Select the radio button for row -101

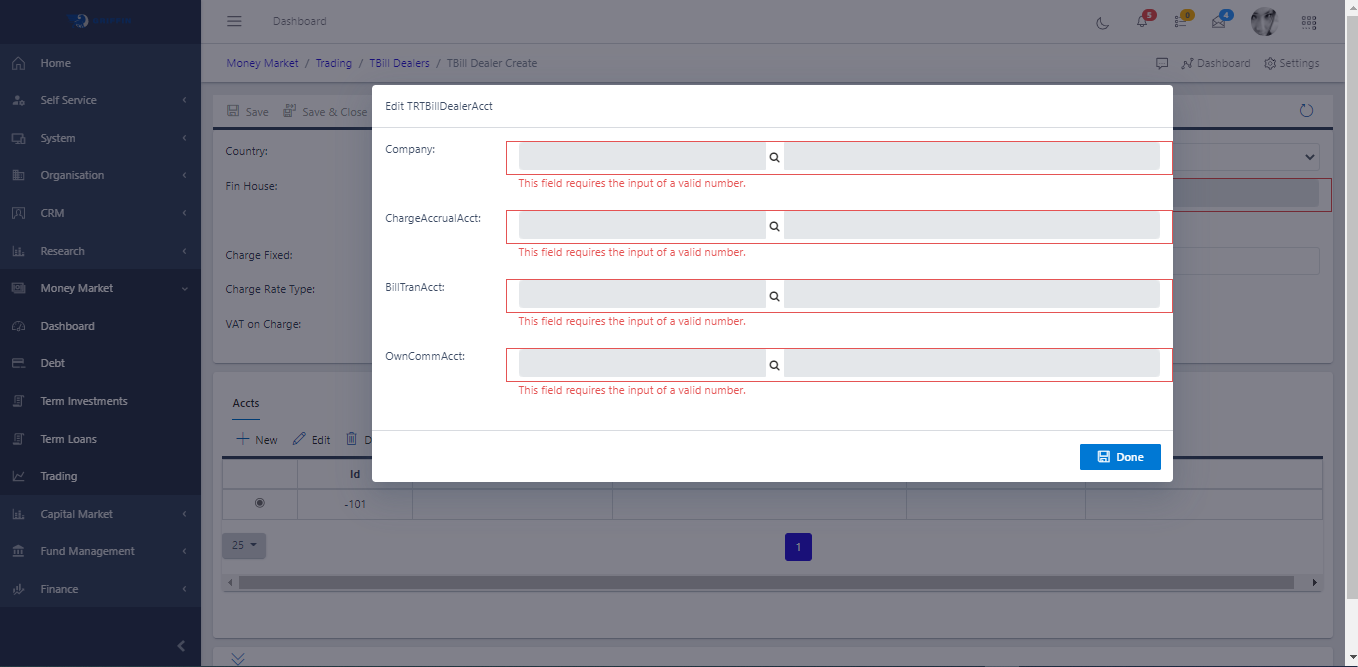[x=260, y=503]
